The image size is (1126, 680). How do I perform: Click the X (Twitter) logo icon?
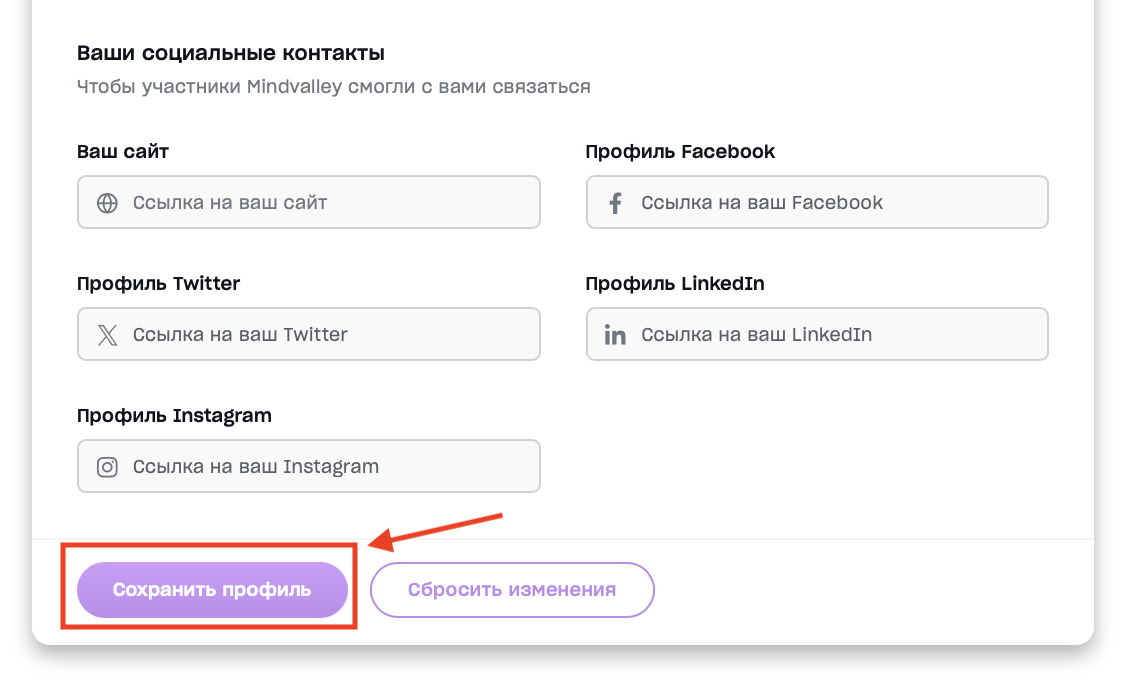point(107,335)
